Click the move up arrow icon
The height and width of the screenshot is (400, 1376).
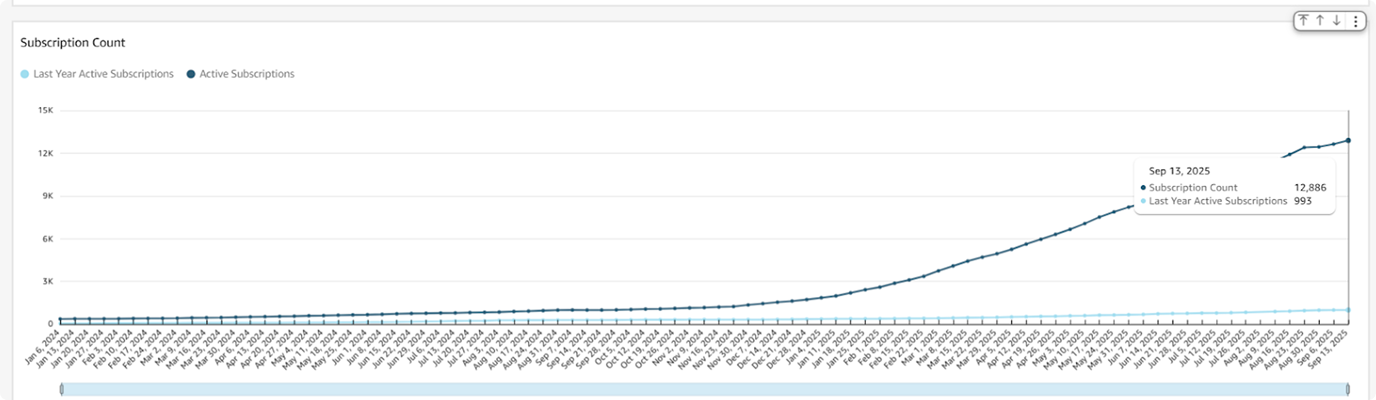[1320, 21]
